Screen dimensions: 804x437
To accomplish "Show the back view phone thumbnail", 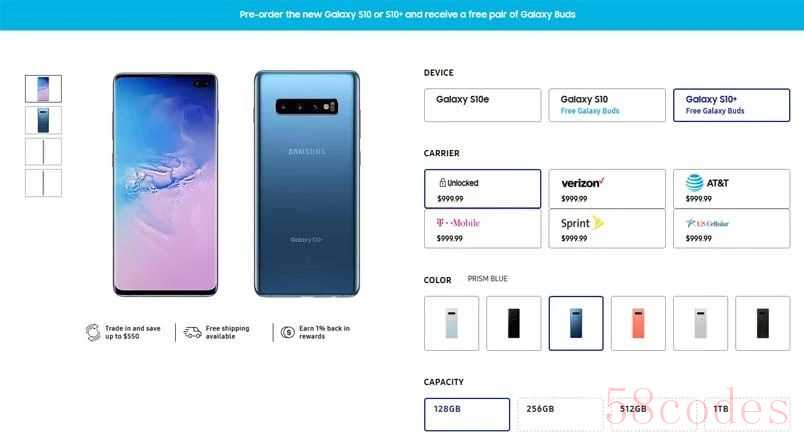I will pos(43,120).
